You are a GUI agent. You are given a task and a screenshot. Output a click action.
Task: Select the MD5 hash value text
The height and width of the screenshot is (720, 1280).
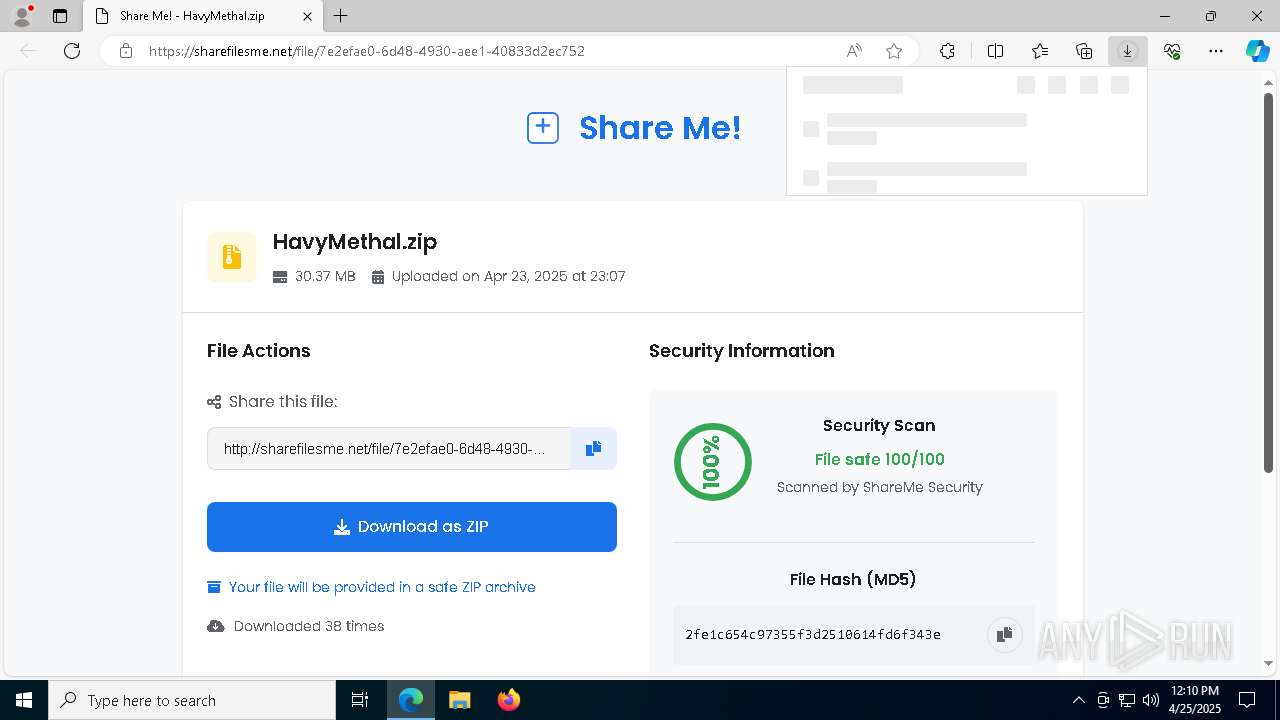tap(813, 635)
